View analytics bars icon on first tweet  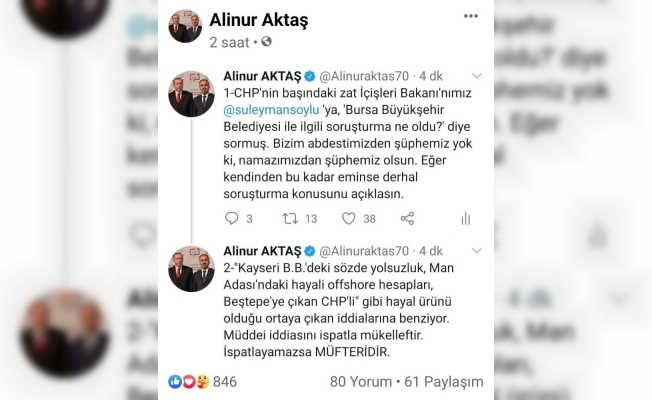466,219
